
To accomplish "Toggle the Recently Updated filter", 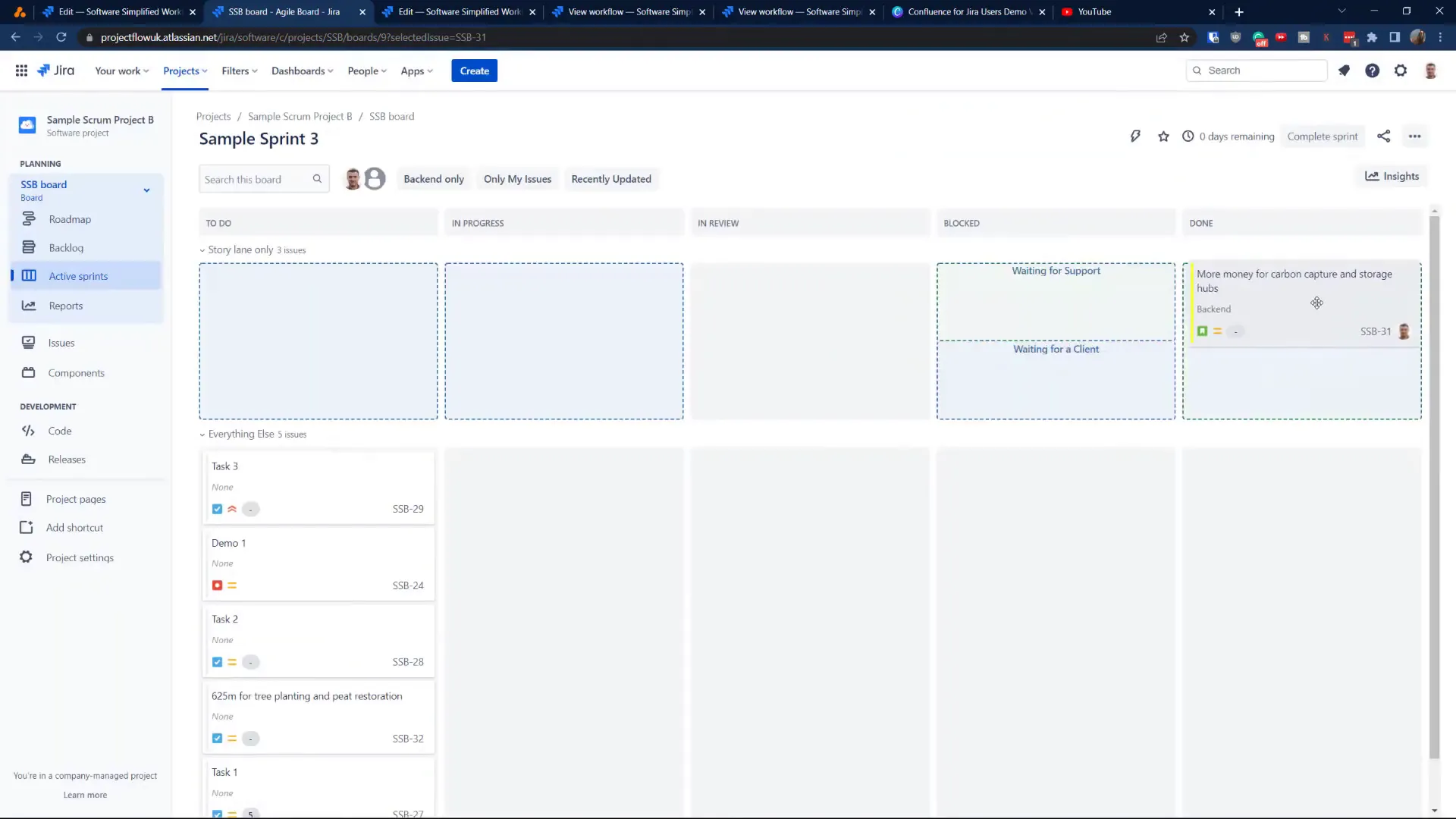I will pyautogui.click(x=610, y=179).
